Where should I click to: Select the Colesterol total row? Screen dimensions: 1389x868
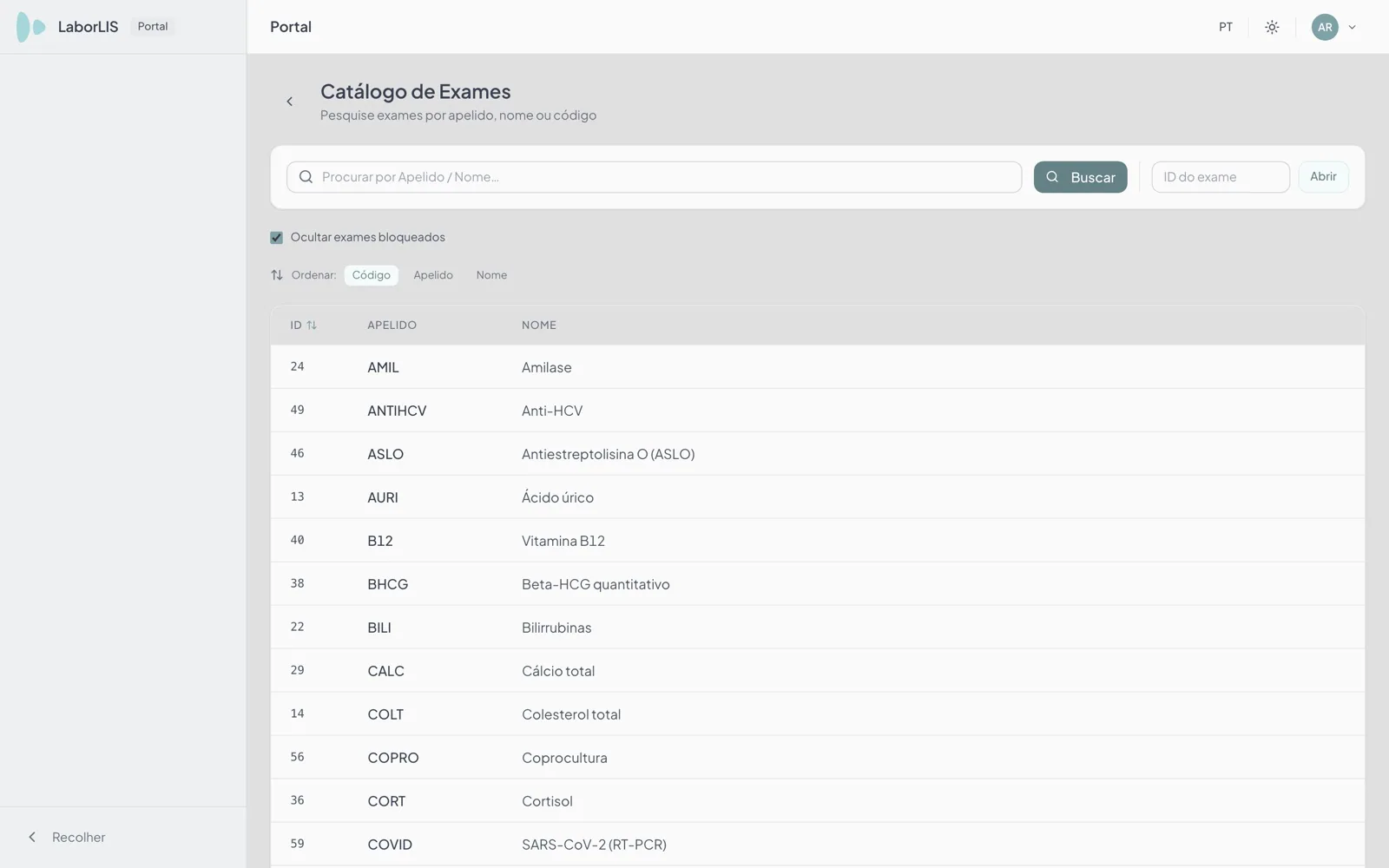[818, 714]
